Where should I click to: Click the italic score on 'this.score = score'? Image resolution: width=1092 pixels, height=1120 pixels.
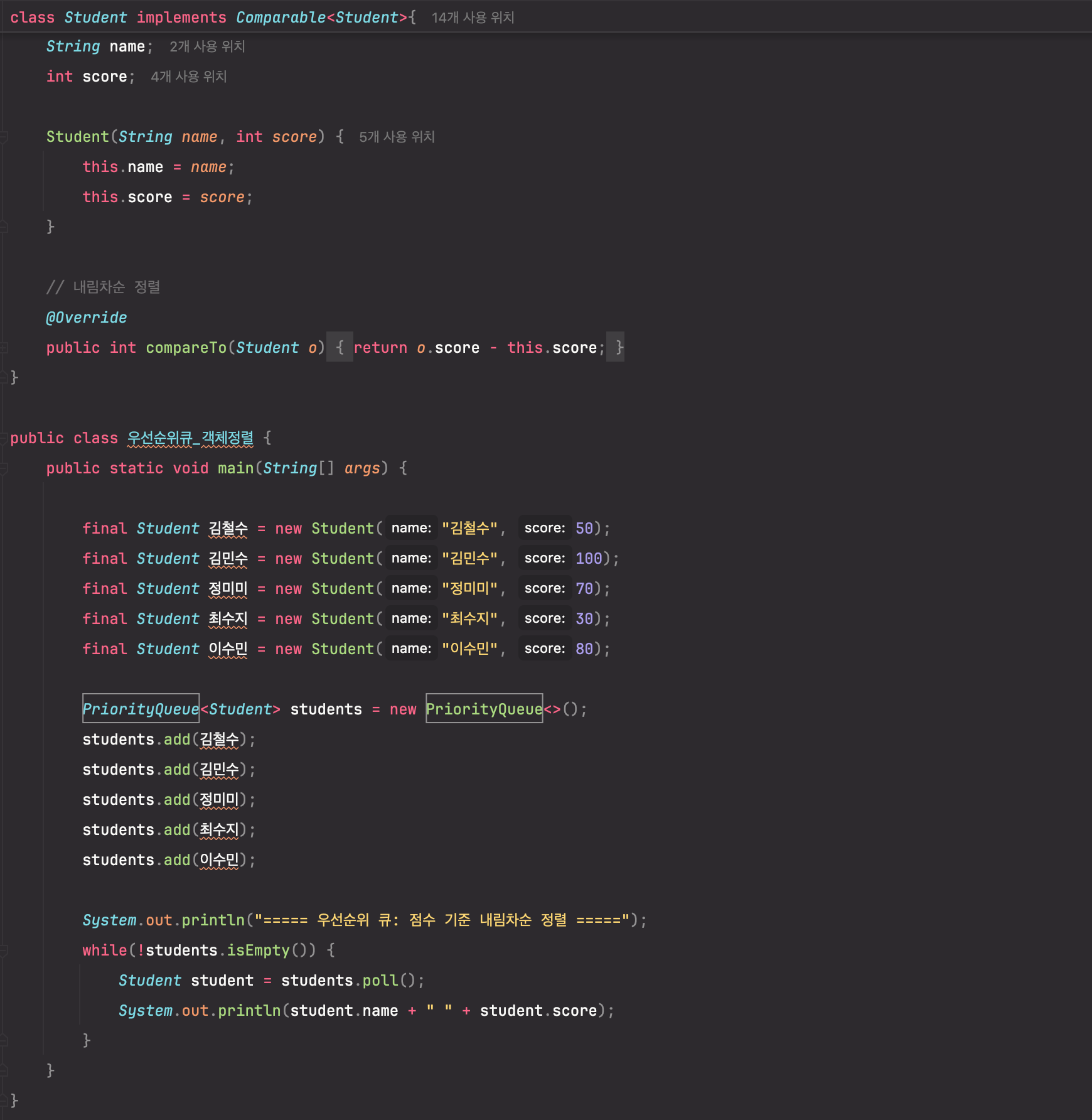[x=222, y=197]
